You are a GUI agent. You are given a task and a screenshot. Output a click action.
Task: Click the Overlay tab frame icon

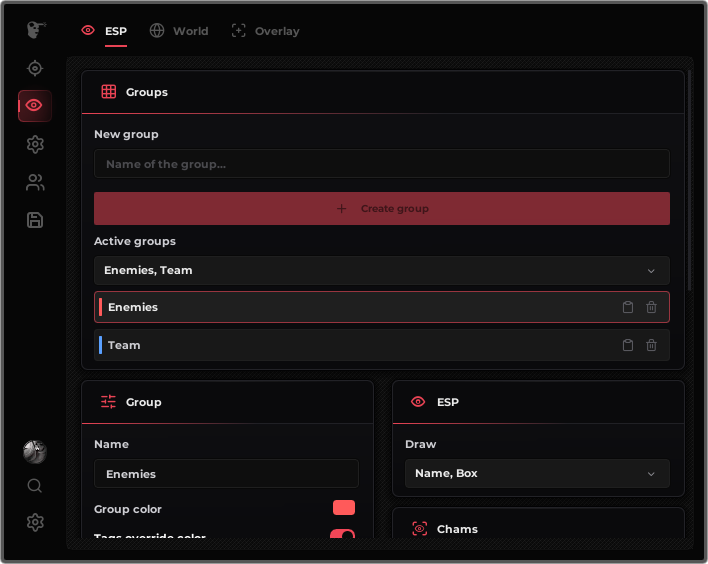[x=238, y=31]
